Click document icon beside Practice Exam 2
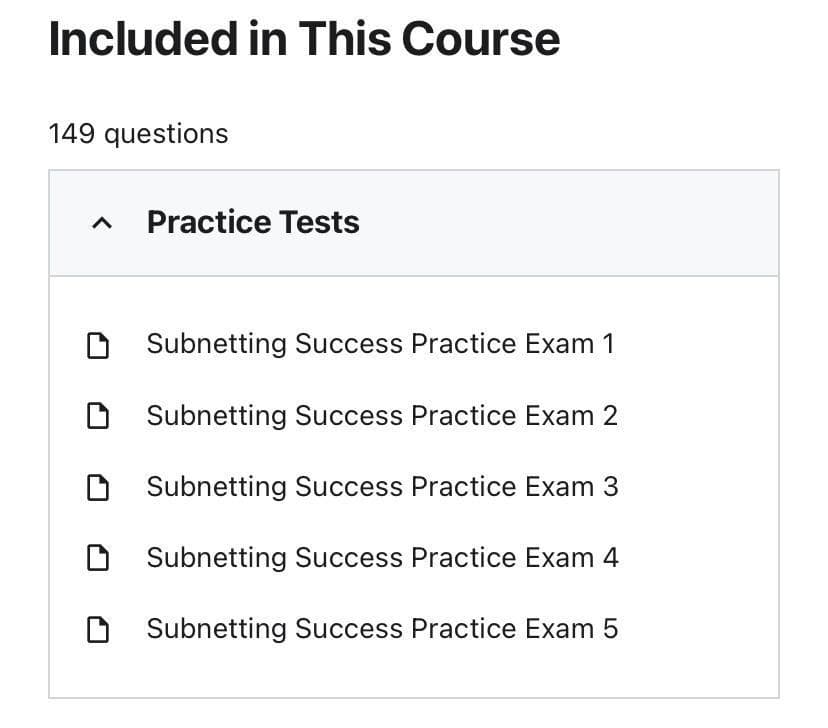 (x=98, y=416)
